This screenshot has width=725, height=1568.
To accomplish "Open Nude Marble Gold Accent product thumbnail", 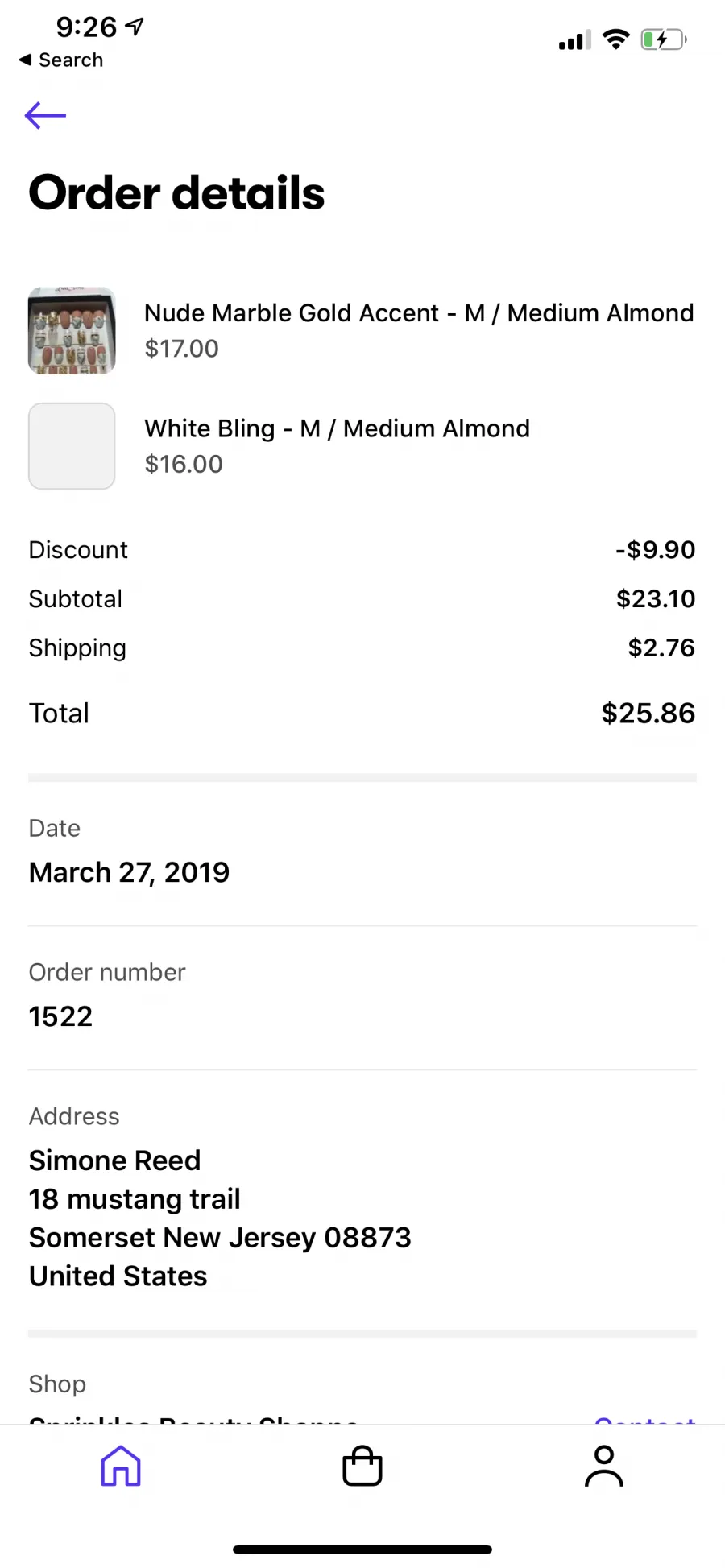I will click(72, 330).
